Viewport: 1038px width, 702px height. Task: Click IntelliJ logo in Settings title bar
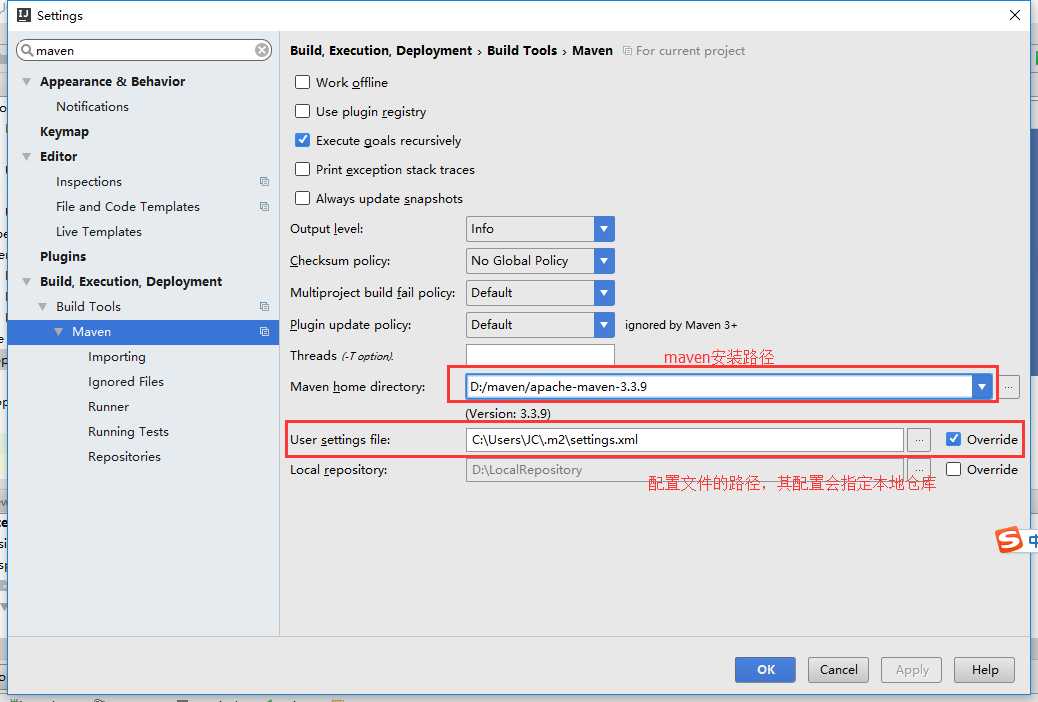pos(24,15)
